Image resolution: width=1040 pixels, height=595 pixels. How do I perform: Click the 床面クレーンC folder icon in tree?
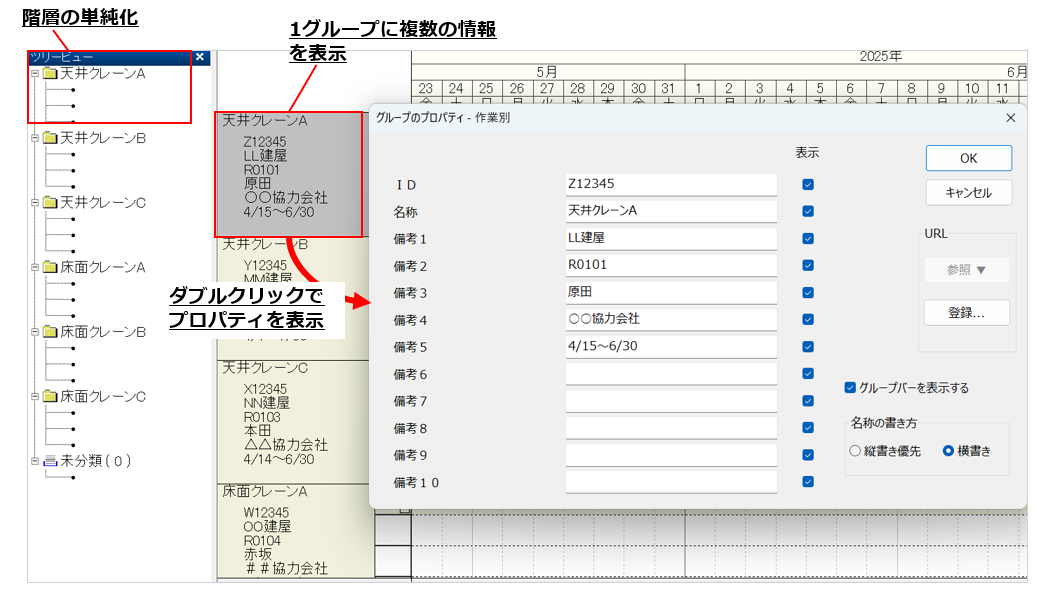[x=50, y=396]
